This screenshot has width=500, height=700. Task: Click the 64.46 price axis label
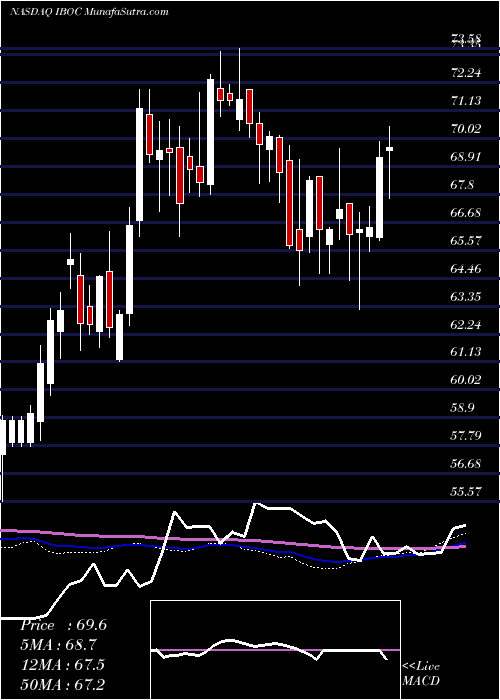466,269
